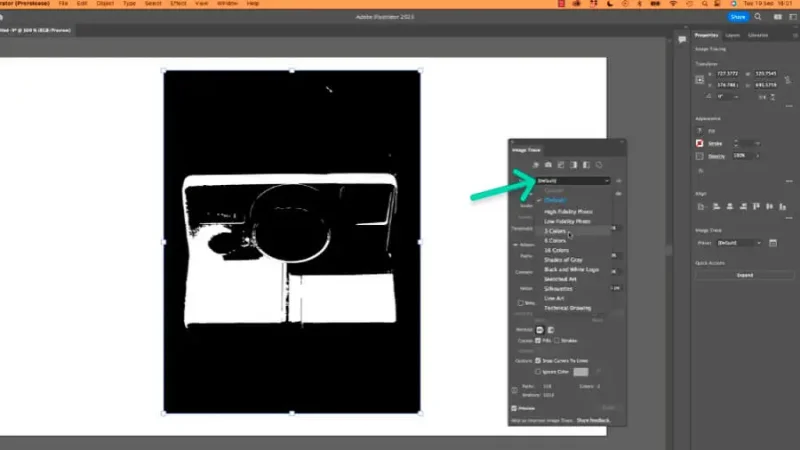The height and width of the screenshot is (450, 800).
Task: Open the Opacity value dropdown arrow
Action: point(758,156)
